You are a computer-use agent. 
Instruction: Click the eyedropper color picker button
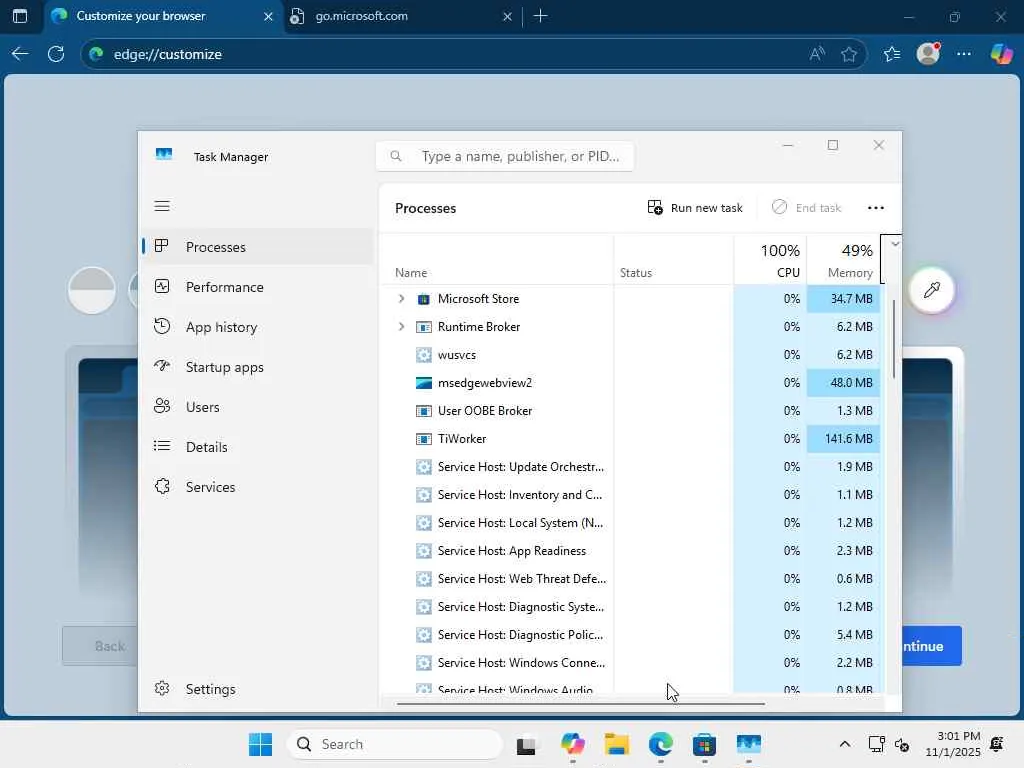pos(931,290)
